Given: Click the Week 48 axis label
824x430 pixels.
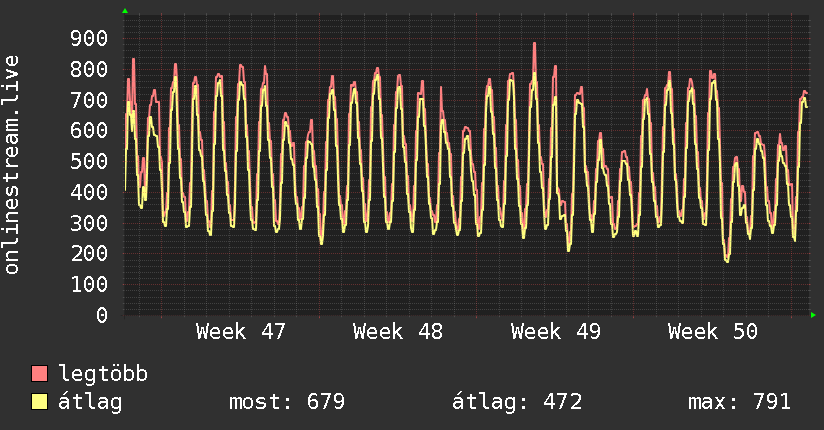Looking at the screenshot, I should pyautogui.click(x=398, y=332).
